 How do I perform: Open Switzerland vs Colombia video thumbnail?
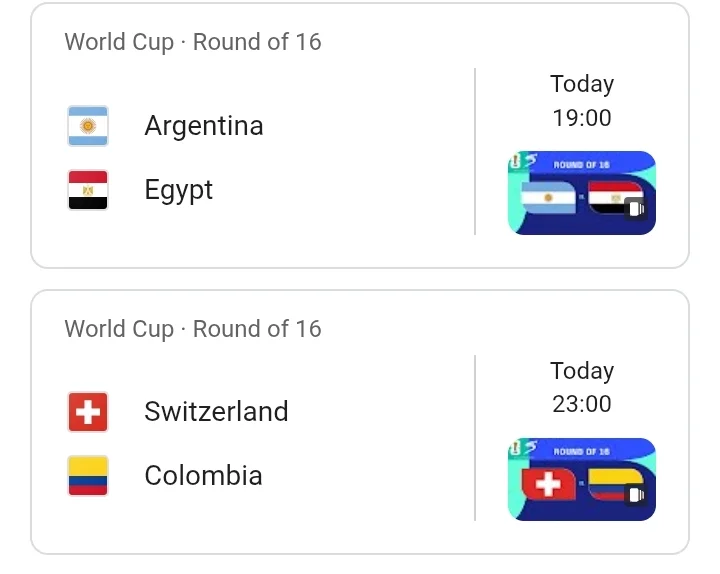point(581,479)
